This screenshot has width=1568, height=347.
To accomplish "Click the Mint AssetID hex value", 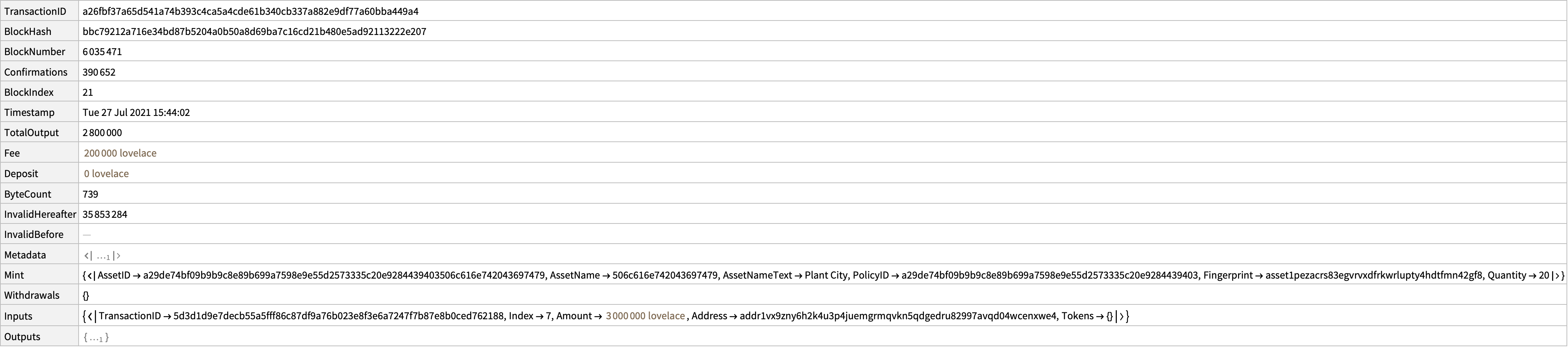I will pos(344,275).
